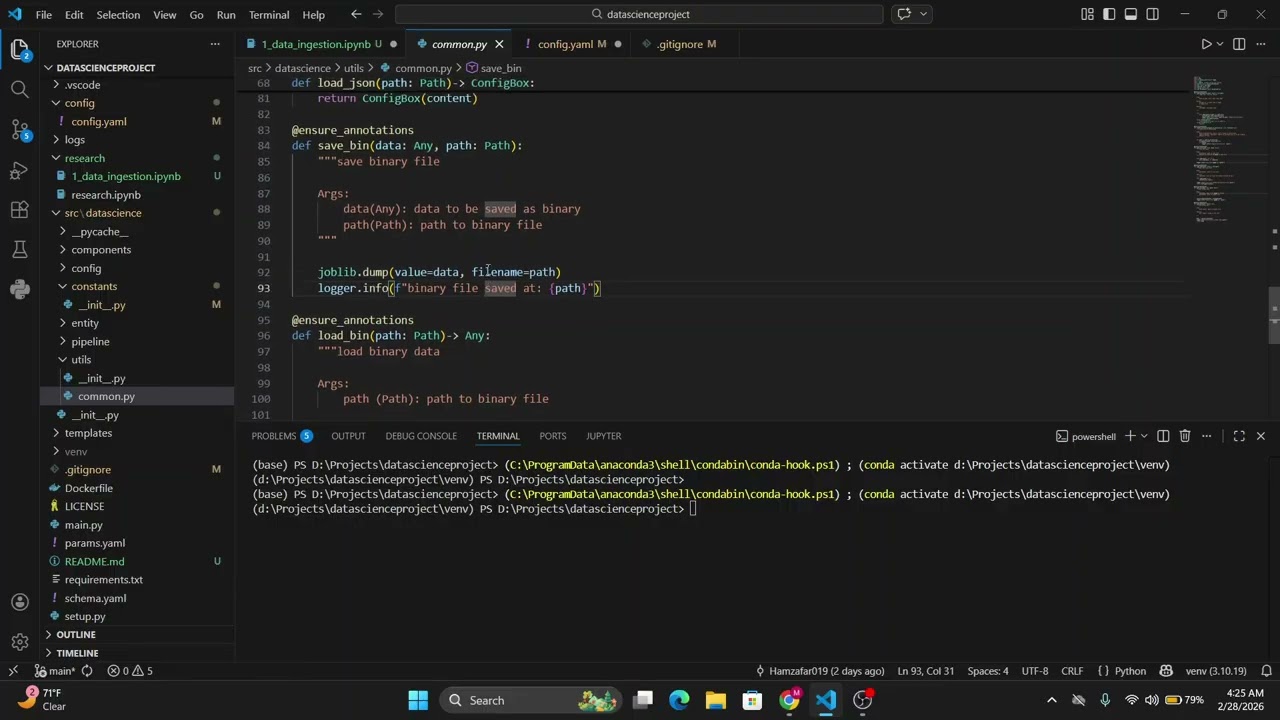1280x720 pixels.
Task: Click the editor vertical scrollbar thumb
Action: [1274, 315]
